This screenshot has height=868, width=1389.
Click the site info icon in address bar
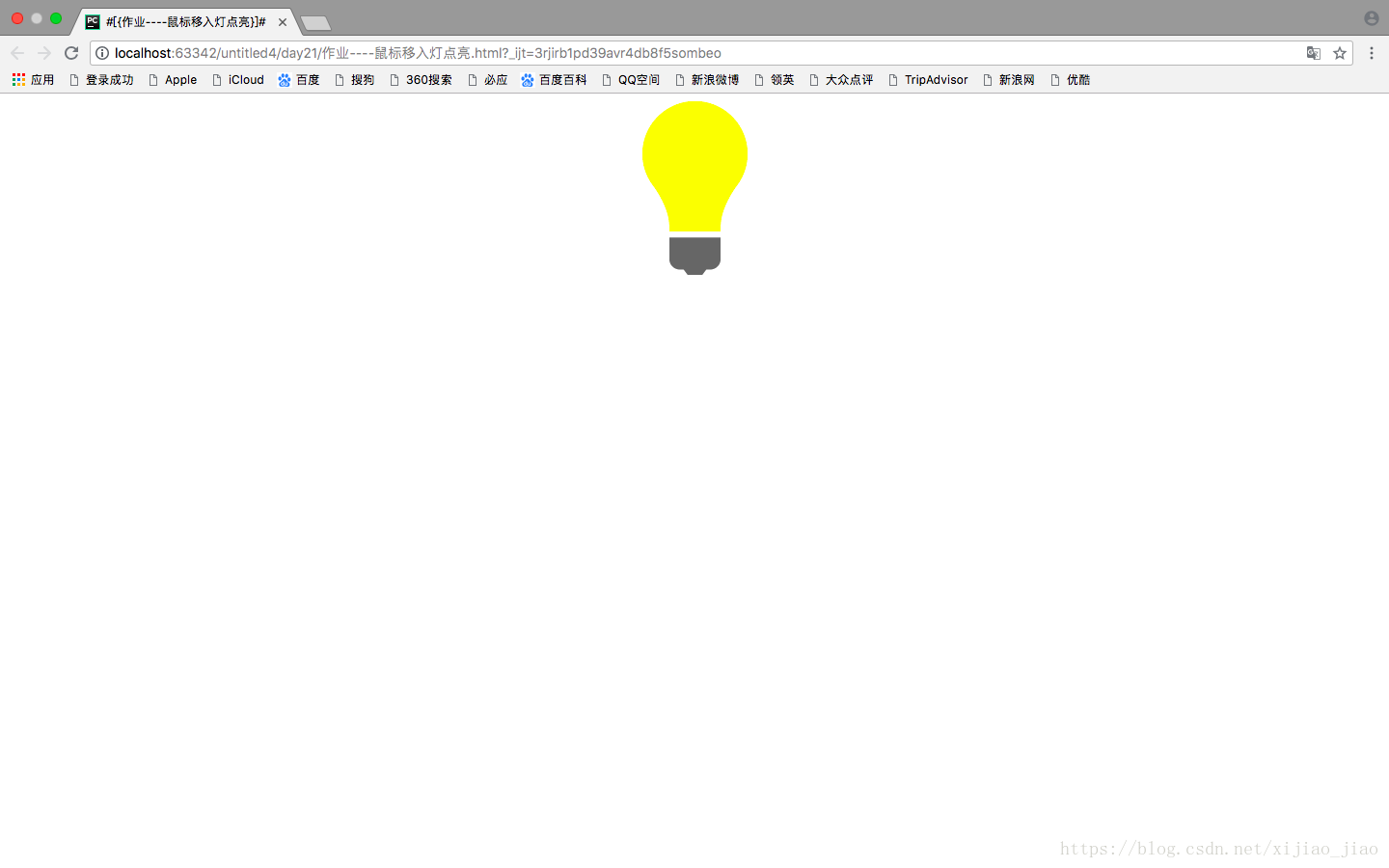pos(102,53)
